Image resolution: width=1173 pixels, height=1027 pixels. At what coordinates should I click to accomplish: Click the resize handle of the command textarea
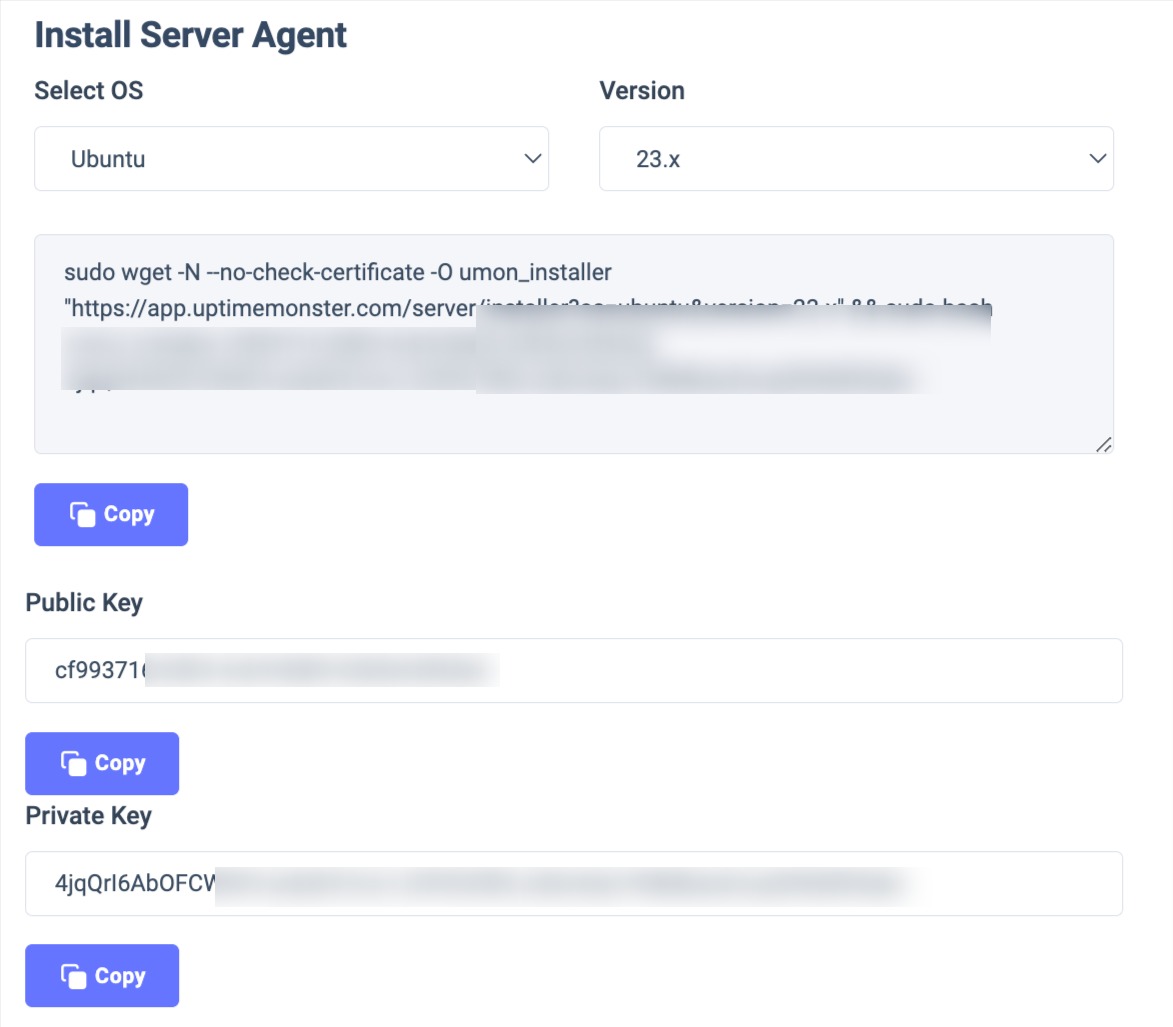pos(1103,445)
